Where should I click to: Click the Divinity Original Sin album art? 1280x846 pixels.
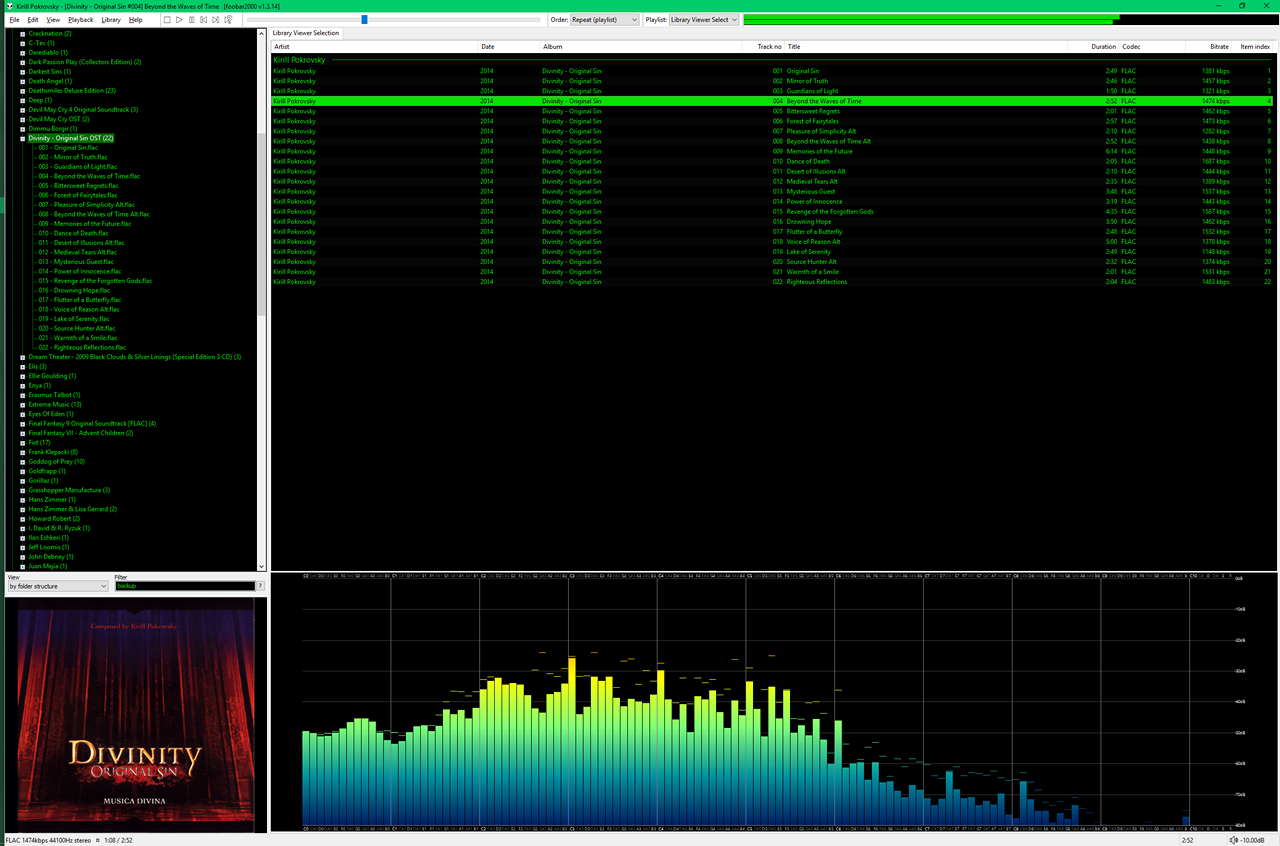[134, 714]
